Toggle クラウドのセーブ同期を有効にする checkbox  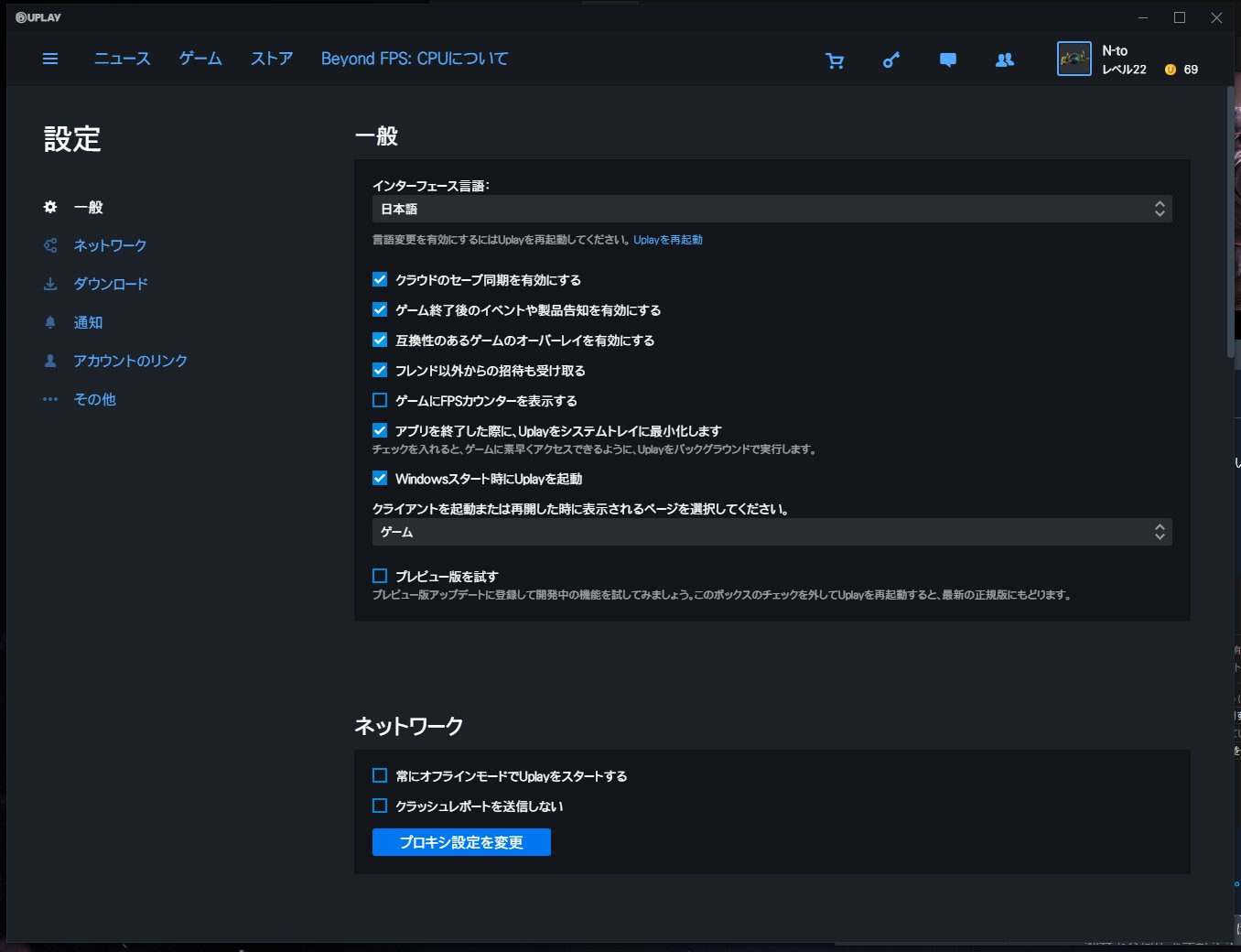tap(380, 279)
